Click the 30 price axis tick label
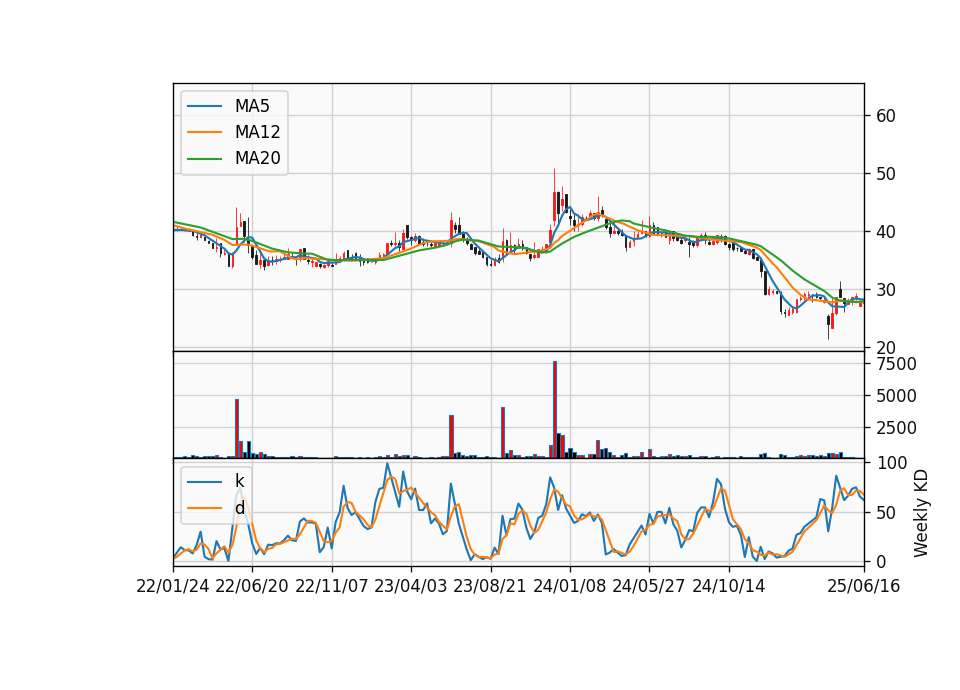The width and height of the screenshot is (960, 690). [x=885, y=290]
